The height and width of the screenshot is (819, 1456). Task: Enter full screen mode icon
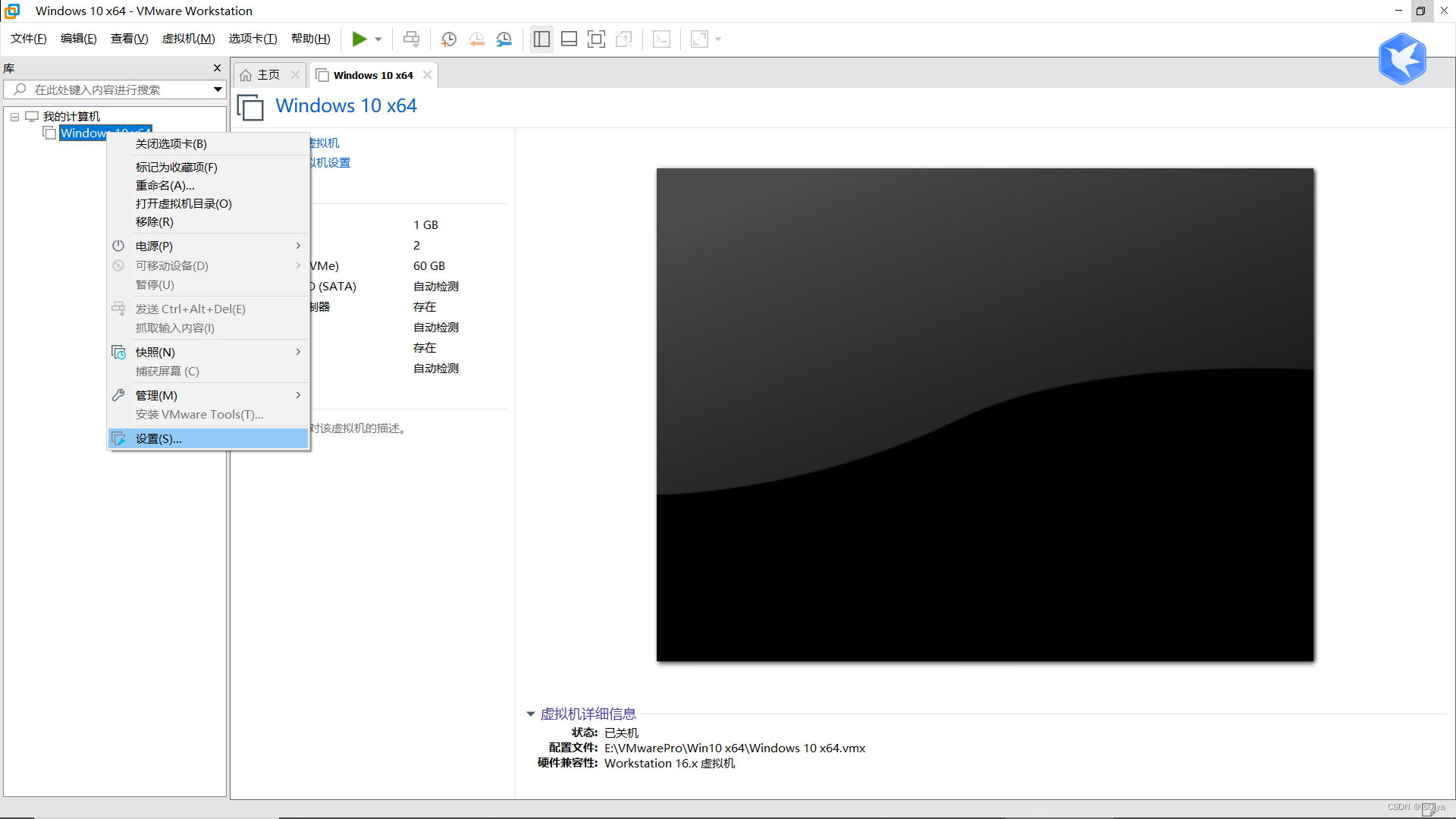(x=597, y=39)
